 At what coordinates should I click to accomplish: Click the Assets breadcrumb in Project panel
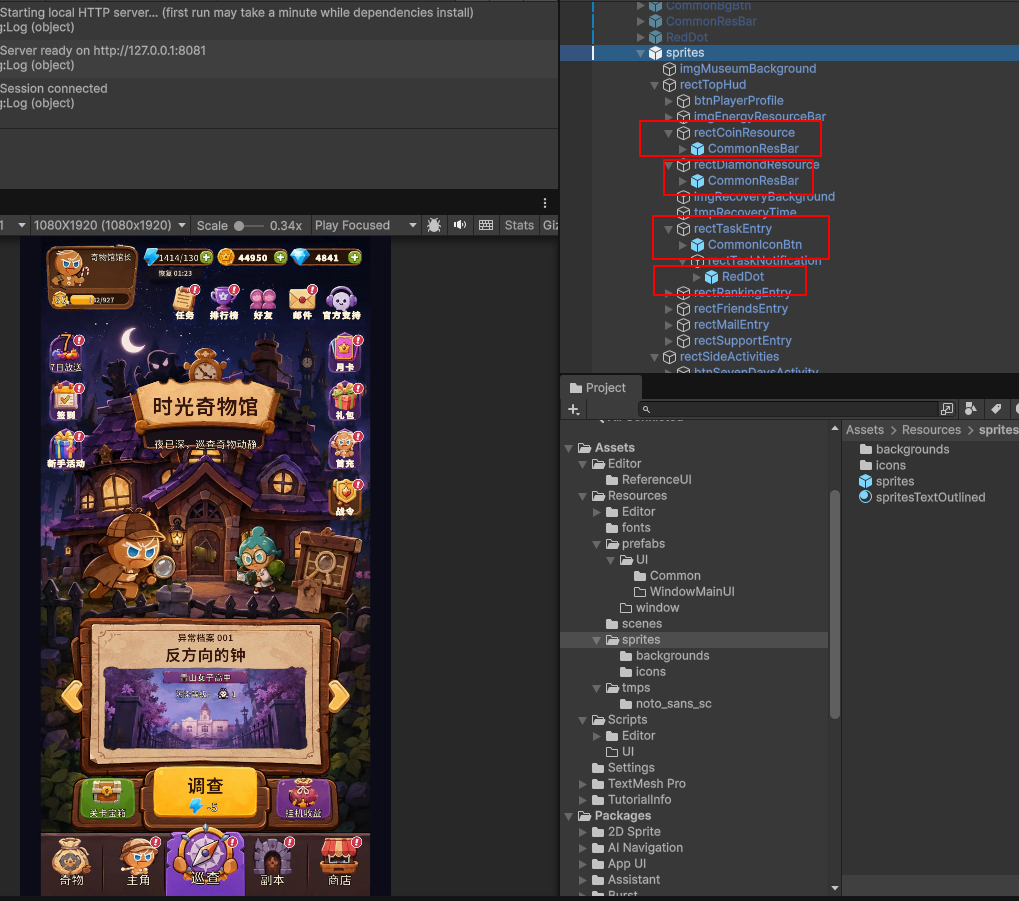tap(864, 430)
